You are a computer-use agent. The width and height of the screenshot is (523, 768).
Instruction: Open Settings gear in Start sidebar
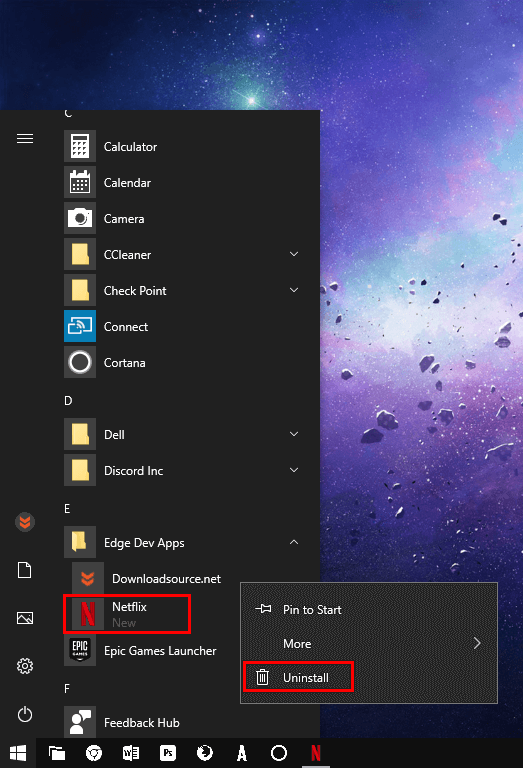[25, 666]
